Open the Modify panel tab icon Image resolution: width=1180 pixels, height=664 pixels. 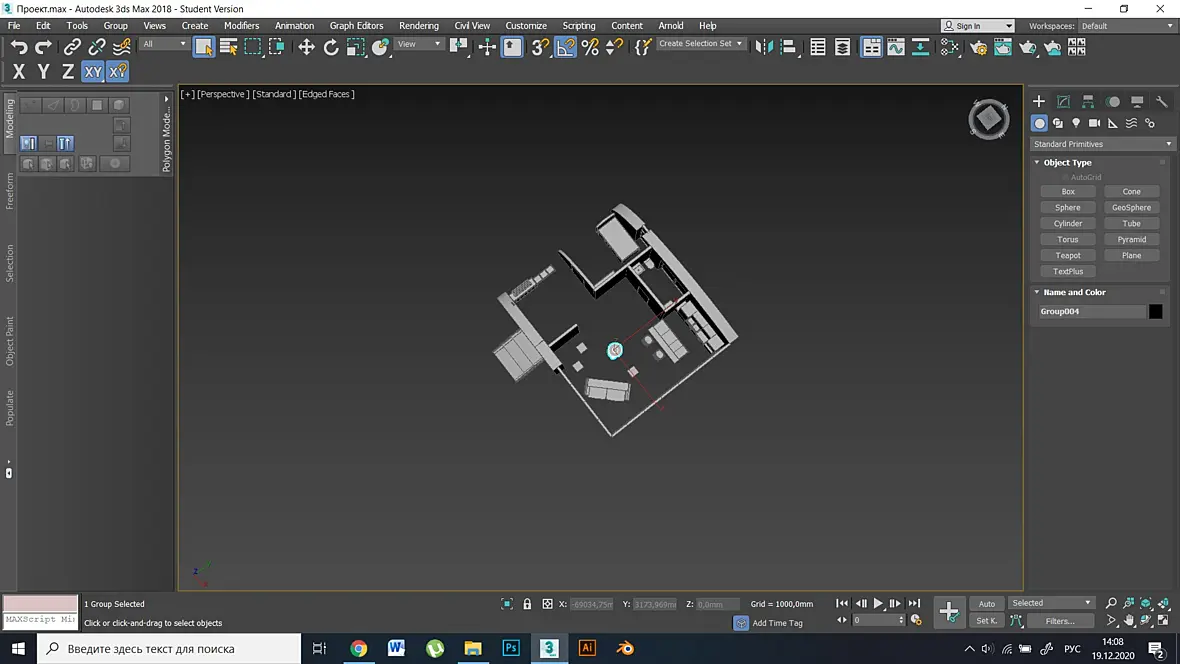1063,102
